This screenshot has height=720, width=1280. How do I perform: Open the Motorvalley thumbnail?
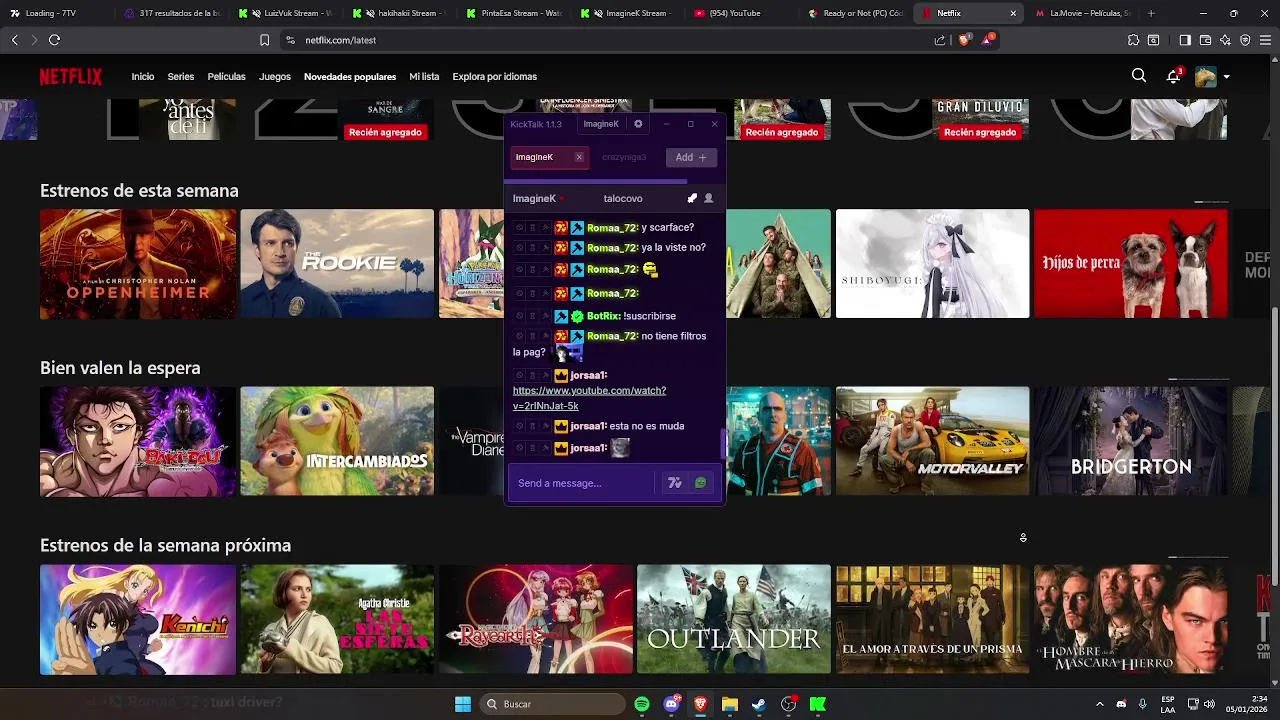click(932, 441)
